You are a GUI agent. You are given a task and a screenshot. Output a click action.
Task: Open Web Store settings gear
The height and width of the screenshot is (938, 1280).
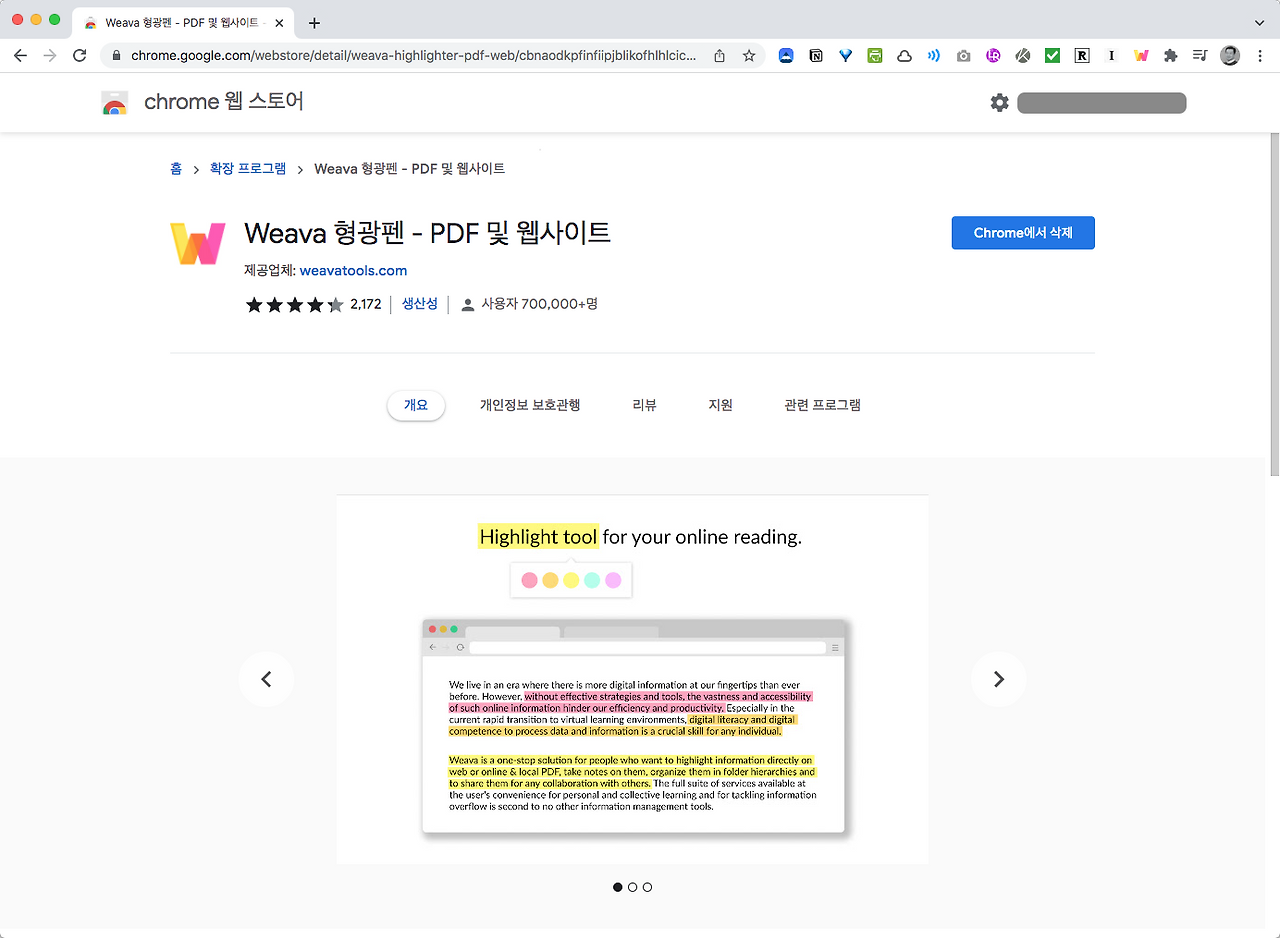pyautogui.click(x=1000, y=102)
